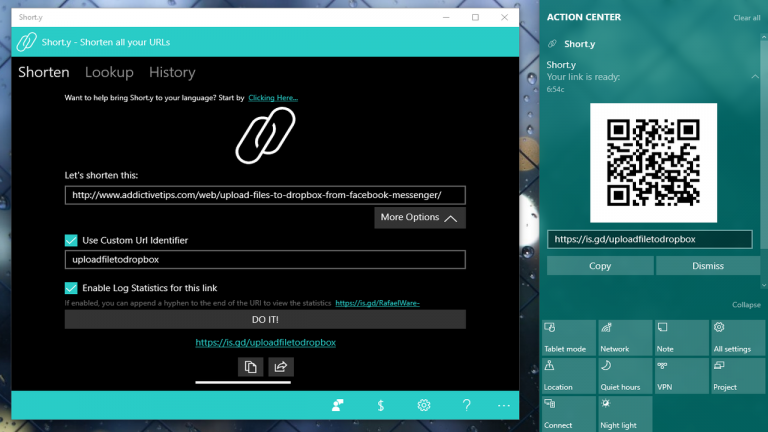Open VPN quick action tile
768x432 pixels.
681,376
